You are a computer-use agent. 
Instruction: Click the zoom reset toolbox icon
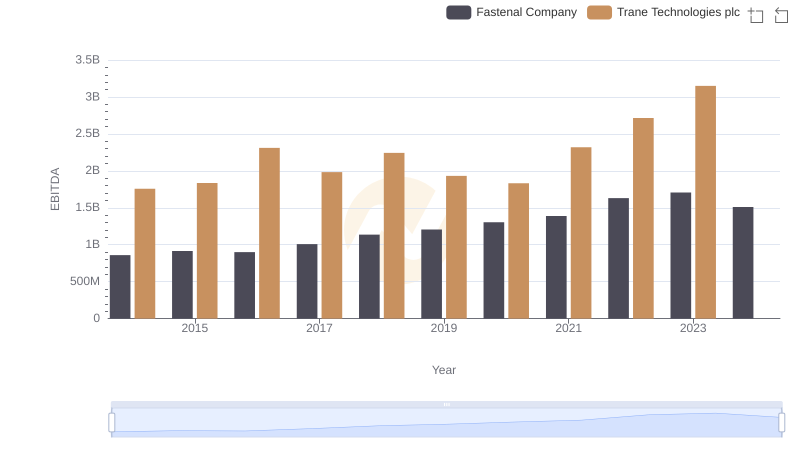pyautogui.click(x=782, y=15)
